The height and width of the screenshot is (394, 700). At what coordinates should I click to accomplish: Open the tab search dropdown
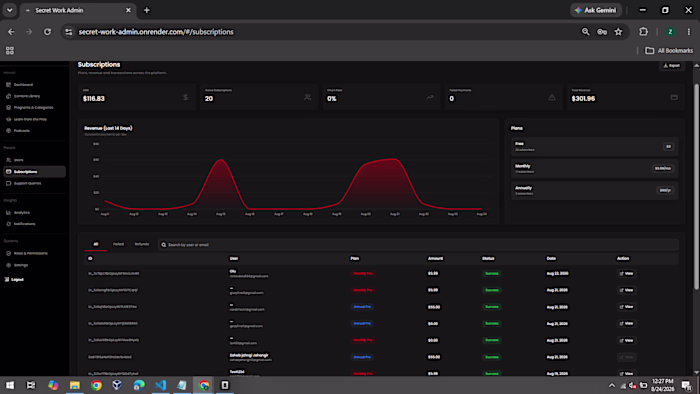(x=9, y=10)
